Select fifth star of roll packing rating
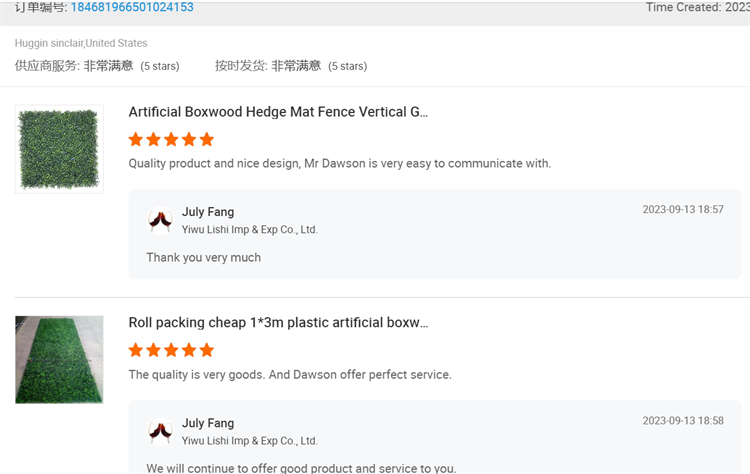Viewport: 750px width, 474px height. 207,350
